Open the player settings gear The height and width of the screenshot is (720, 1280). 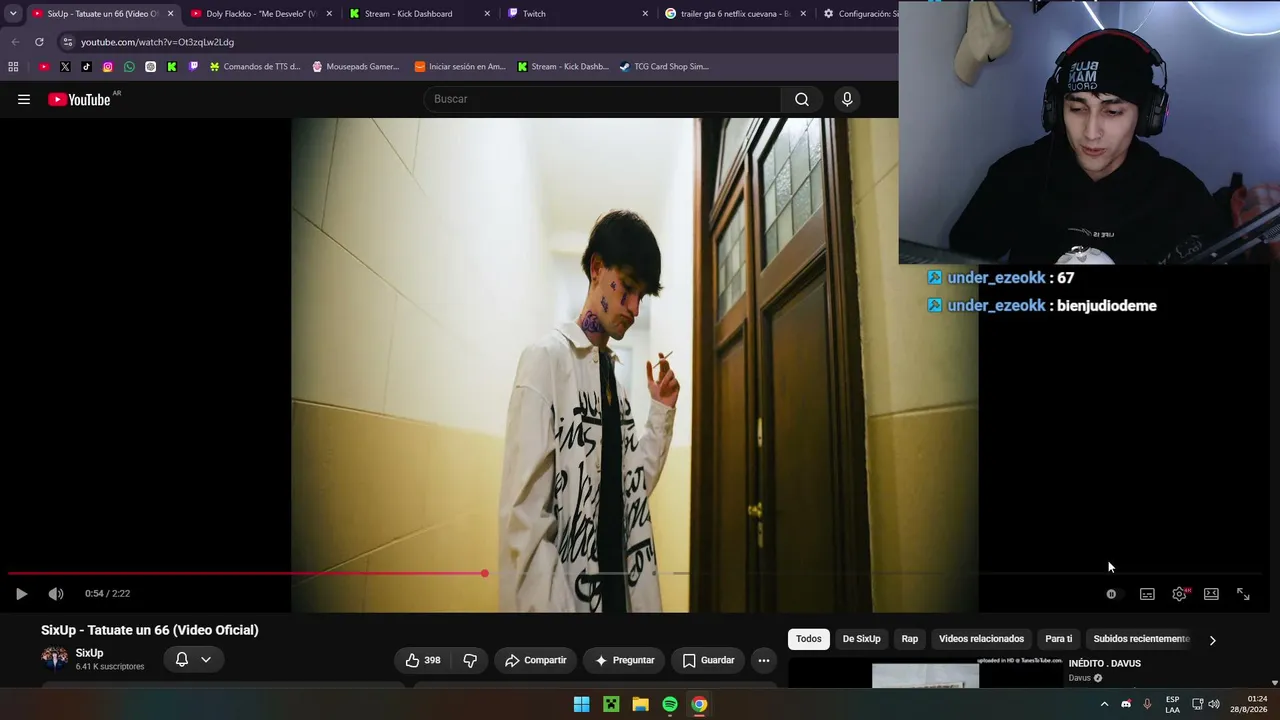tap(1180, 594)
